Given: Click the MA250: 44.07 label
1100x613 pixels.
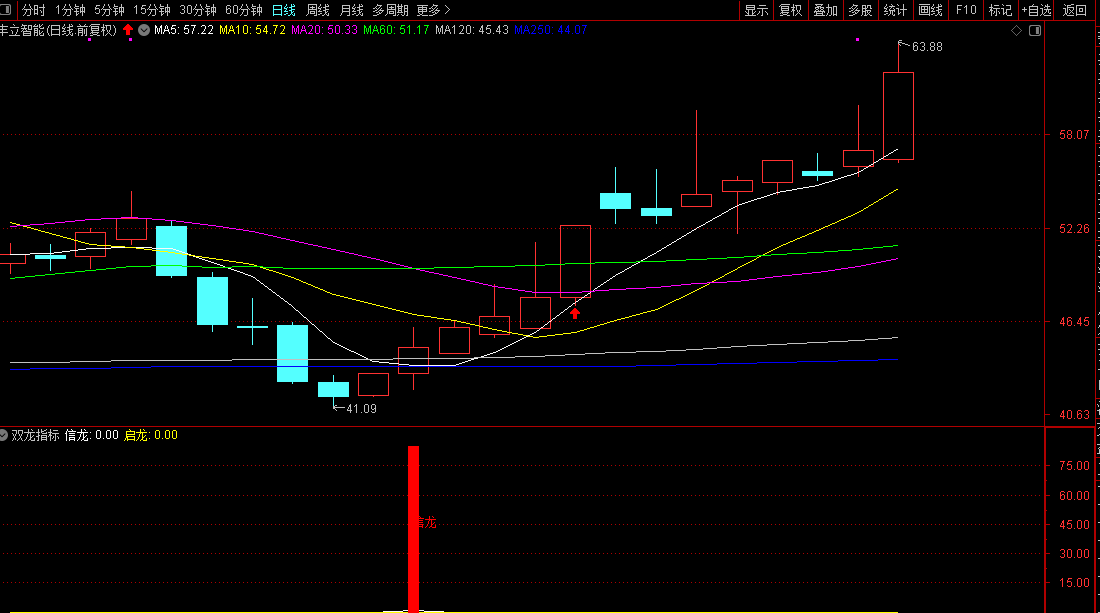Looking at the screenshot, I should pyautogui.click(x=551, y=30).
